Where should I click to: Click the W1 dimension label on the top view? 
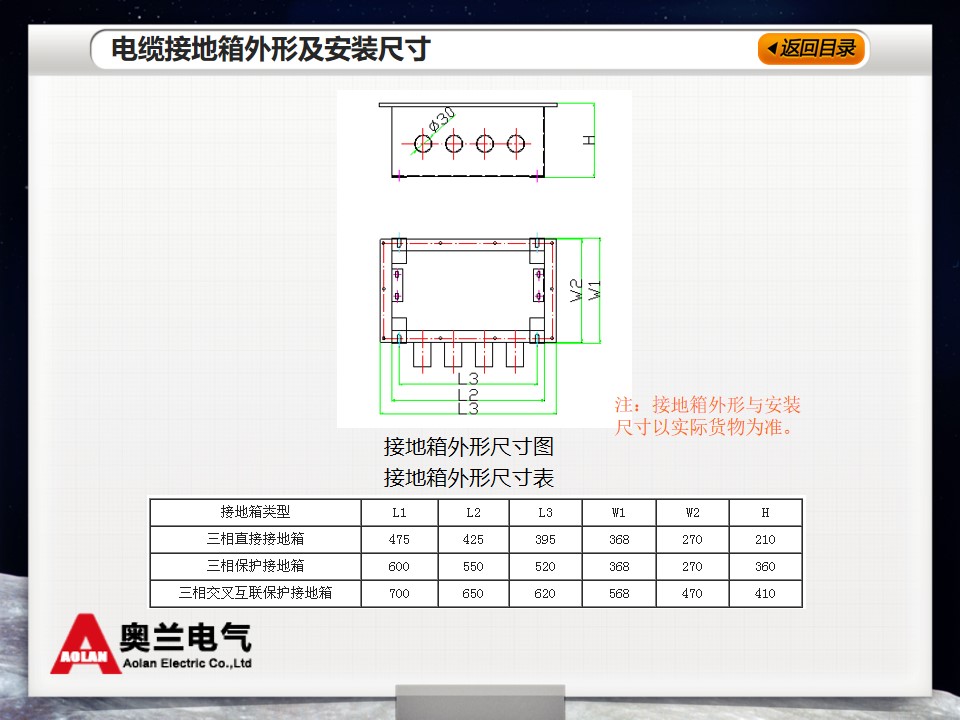click(594, 290)
